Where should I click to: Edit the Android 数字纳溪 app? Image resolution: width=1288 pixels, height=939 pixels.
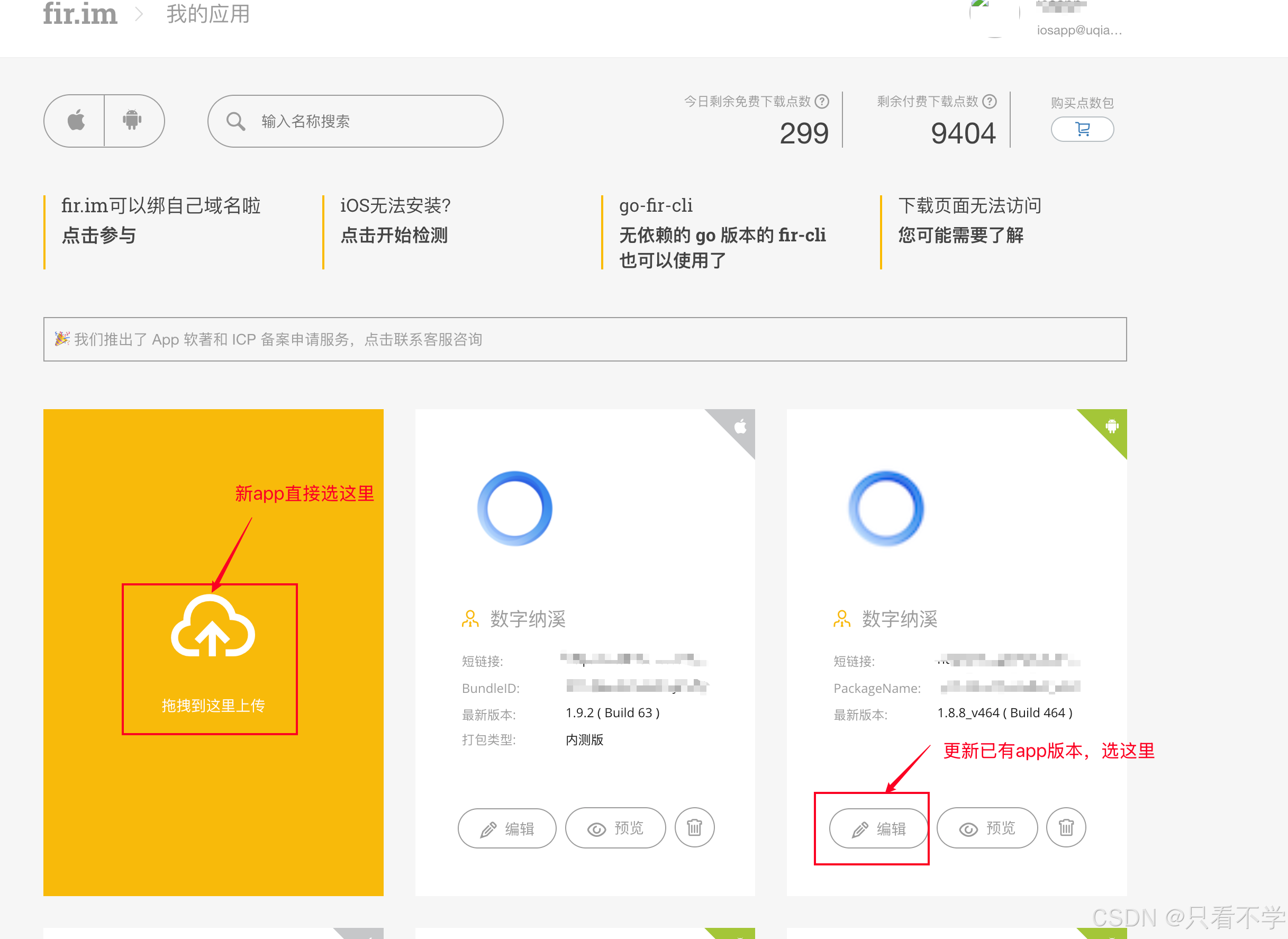pos(878,829)
